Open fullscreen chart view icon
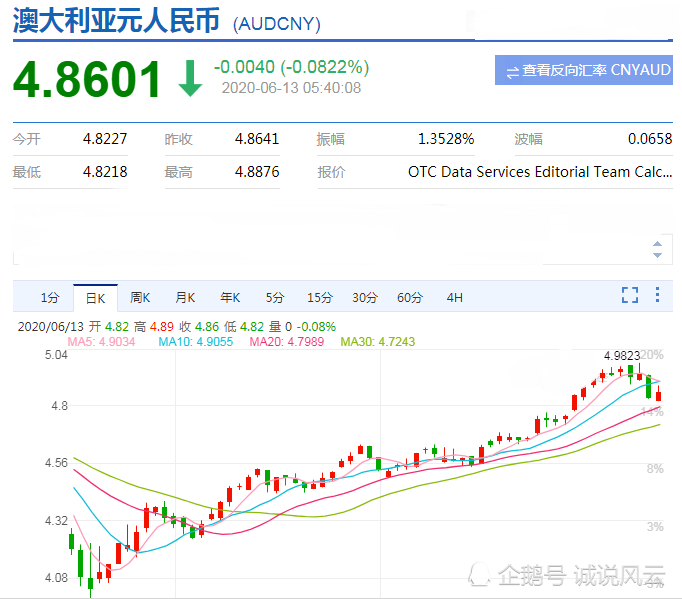This screenshot has height=599, width=682. tap(629, 295)
